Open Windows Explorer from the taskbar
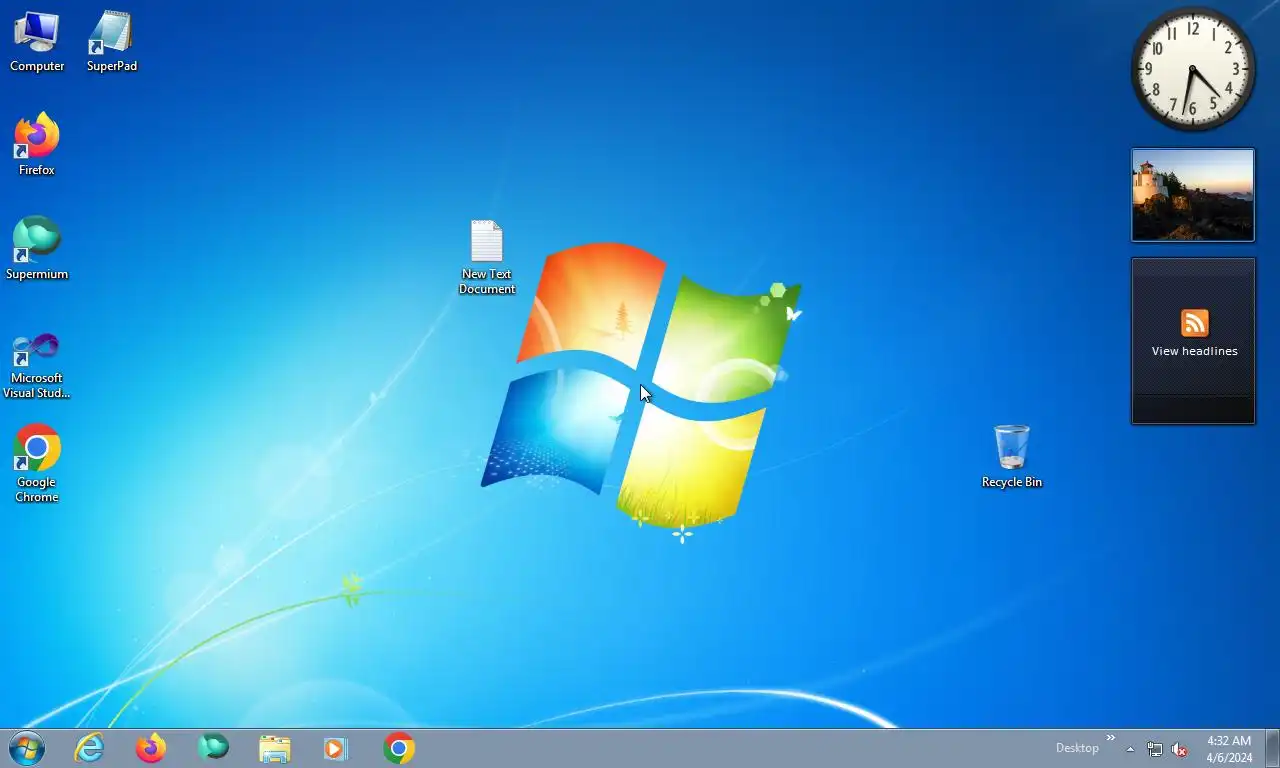The width and height of the screenshot is (1280, 768). 275,748
